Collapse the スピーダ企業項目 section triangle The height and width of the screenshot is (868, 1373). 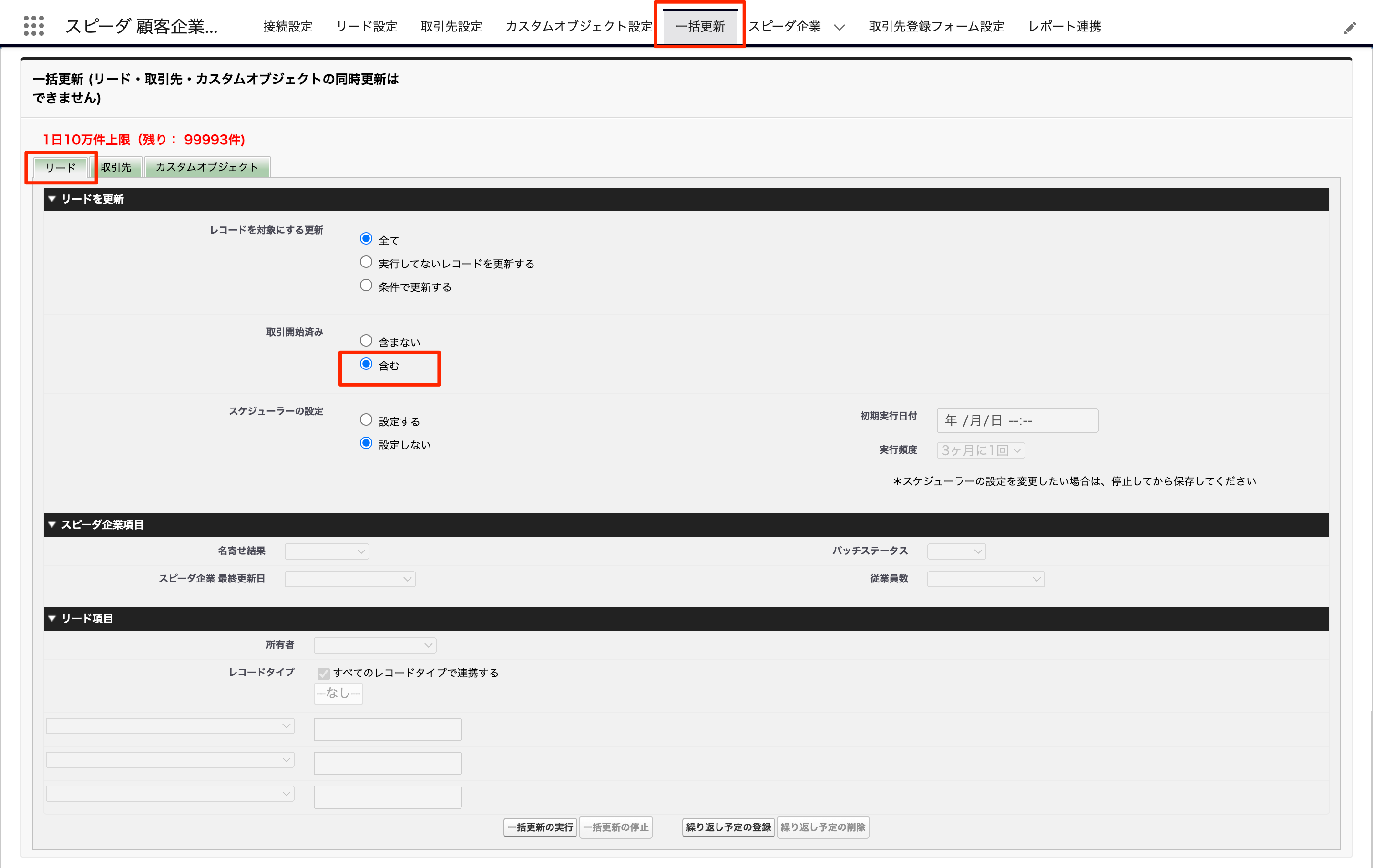click(x=52, y=524)
